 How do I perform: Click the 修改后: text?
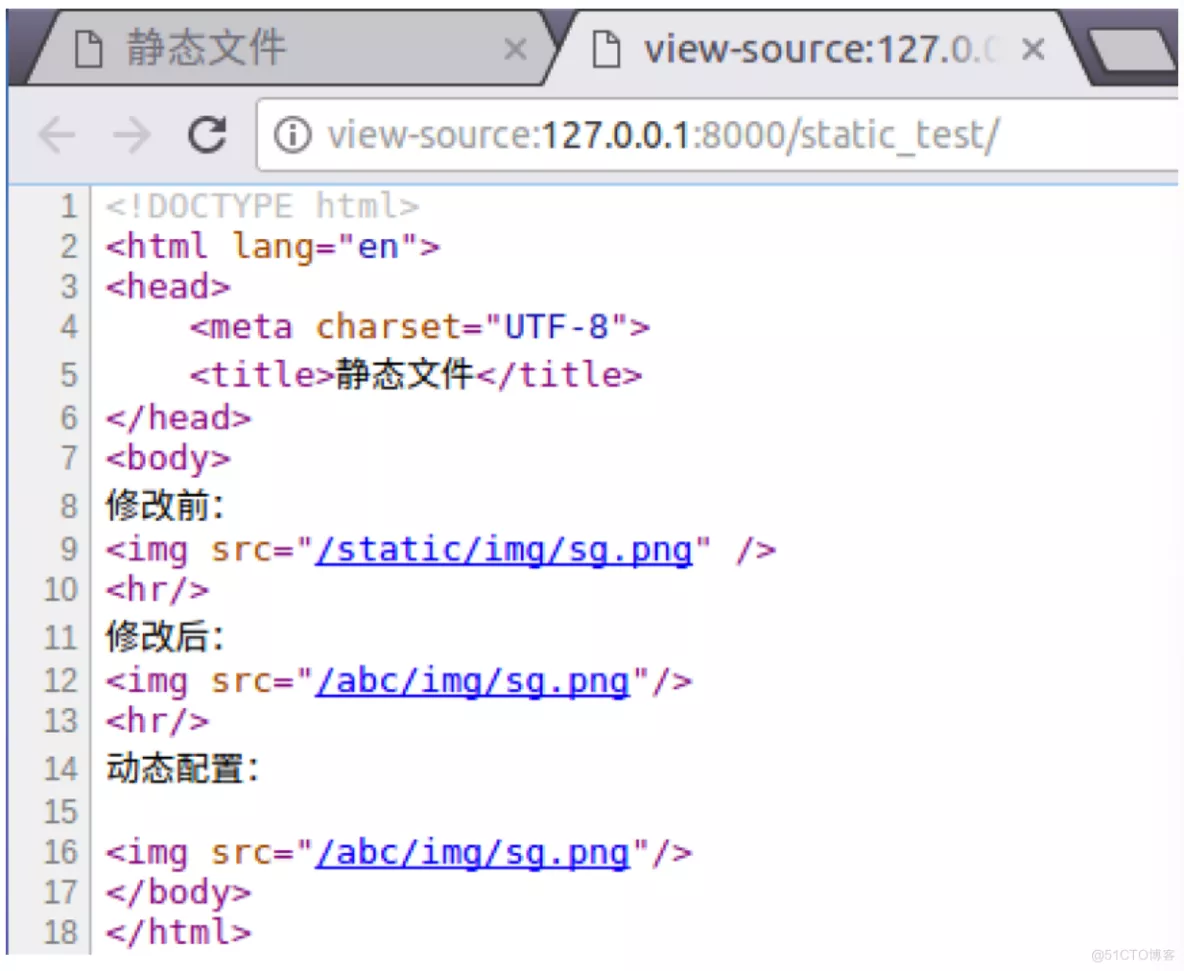[165, 637]
